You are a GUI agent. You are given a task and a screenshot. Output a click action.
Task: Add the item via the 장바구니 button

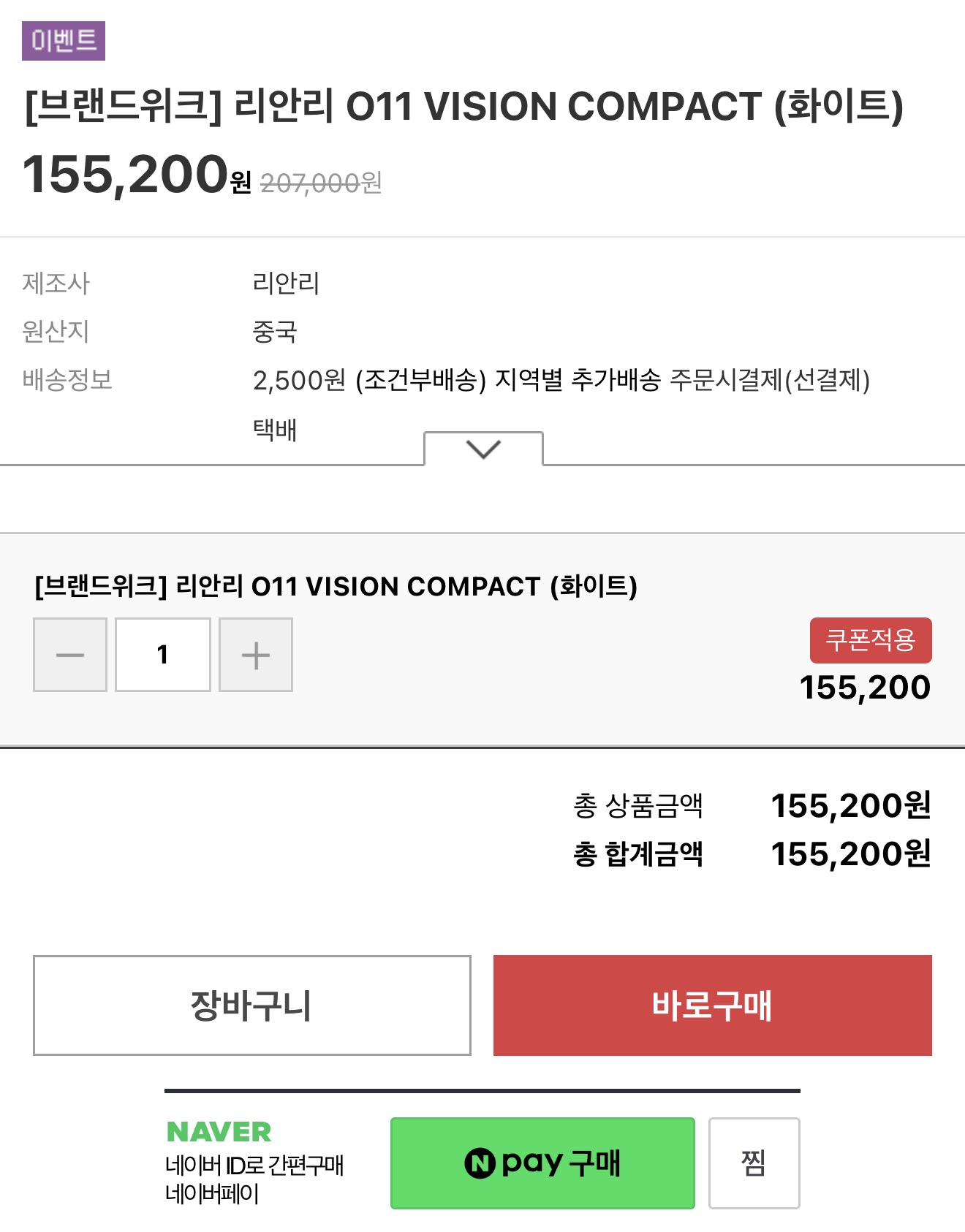click(x=252, y=1005)
